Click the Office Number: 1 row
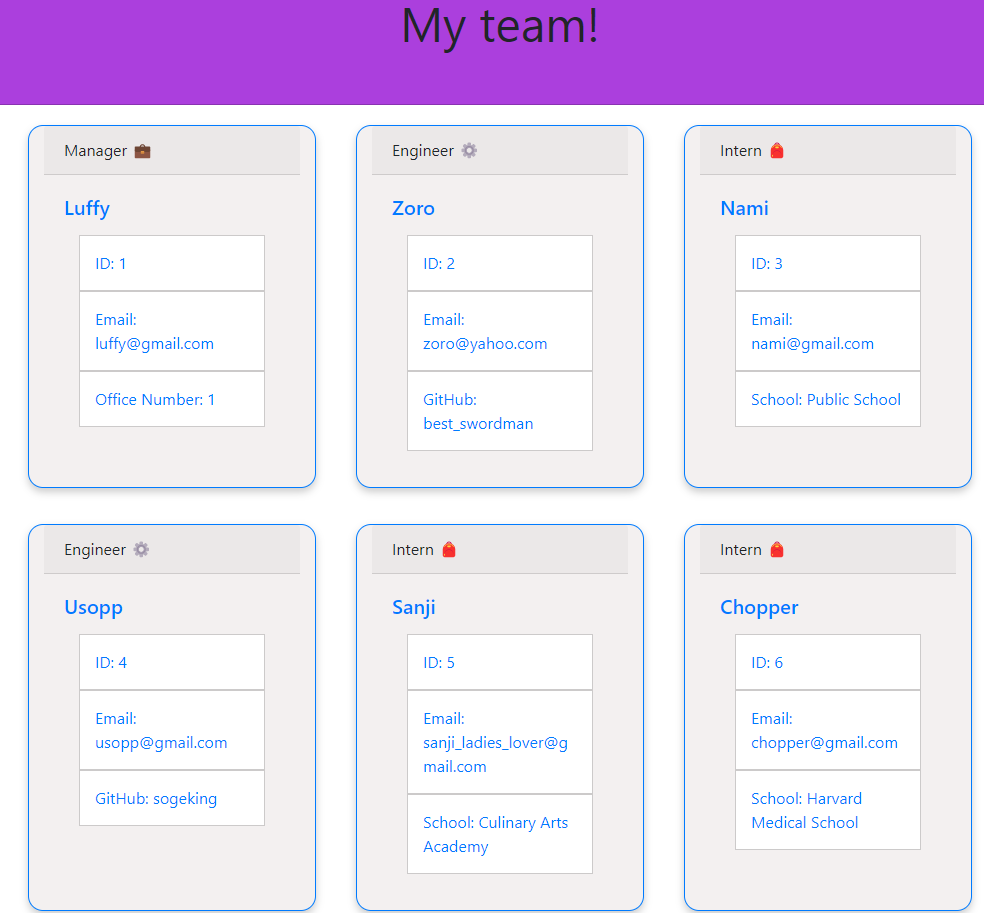 [x=172, y=399]
